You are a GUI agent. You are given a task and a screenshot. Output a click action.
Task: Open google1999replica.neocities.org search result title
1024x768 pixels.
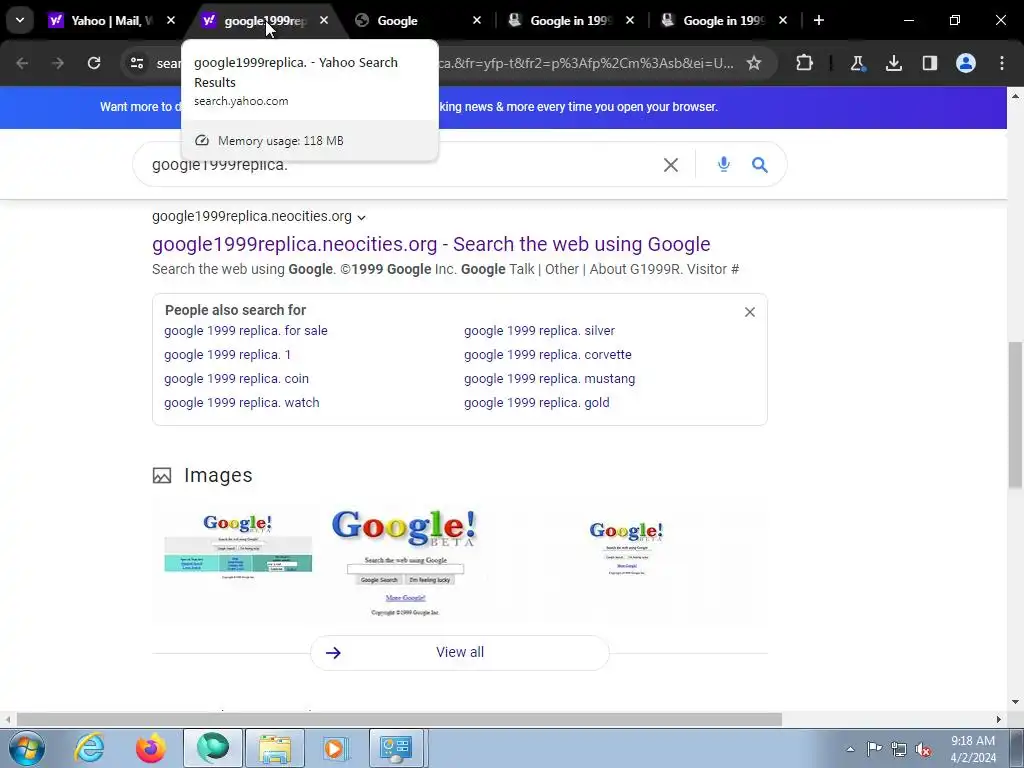tap(431, 244)
